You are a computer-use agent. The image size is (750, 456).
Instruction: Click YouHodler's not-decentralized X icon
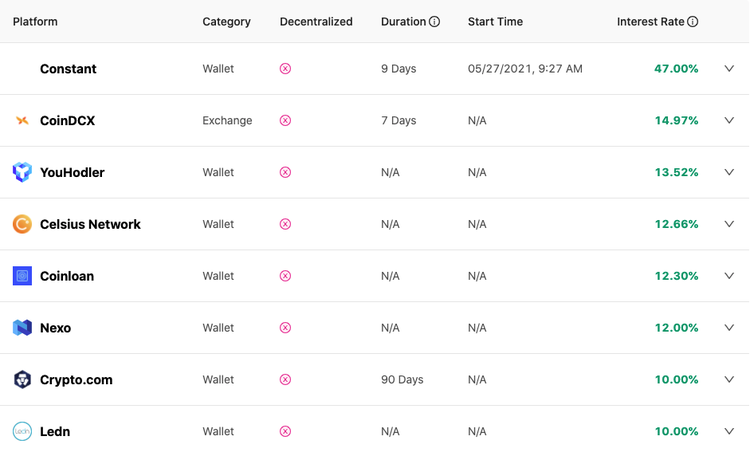pos(285,172)
